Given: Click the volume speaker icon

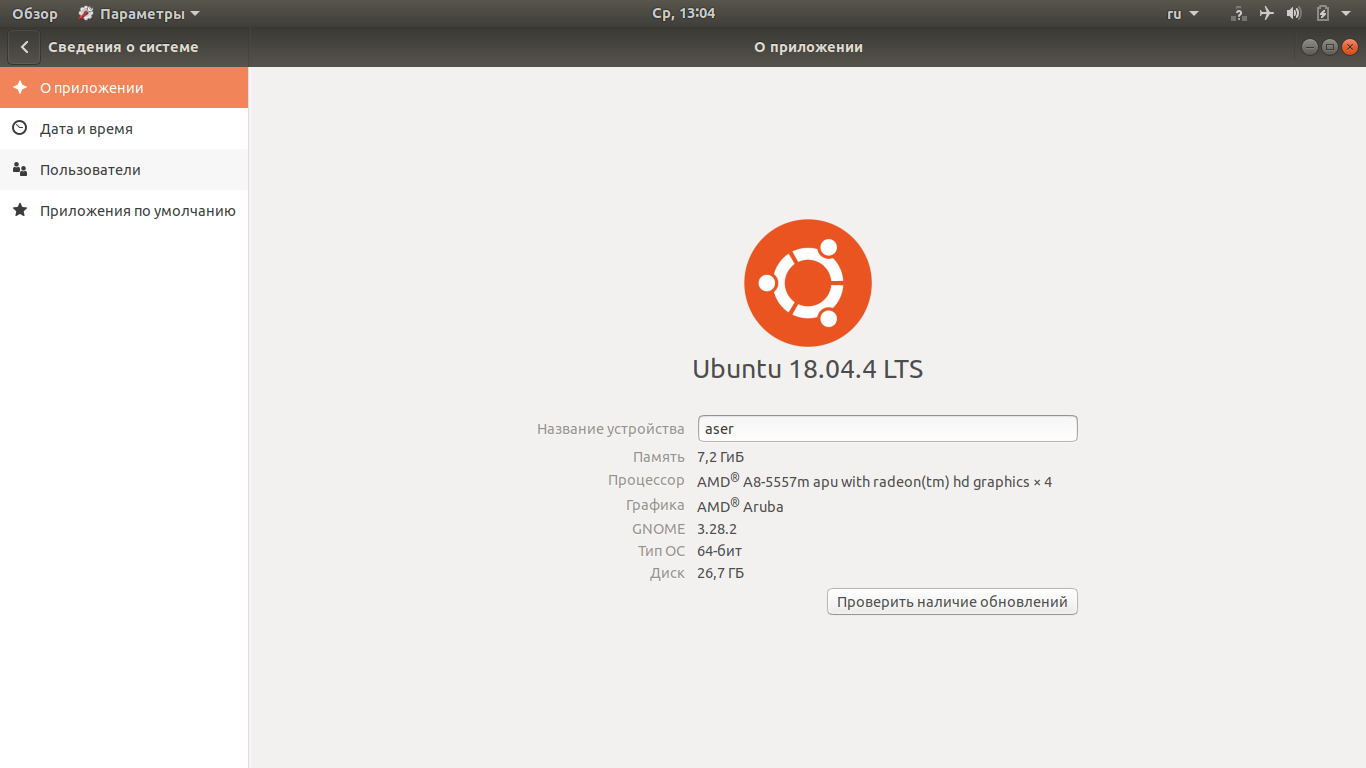Looking at the screenshot, I should (1294, 14).
